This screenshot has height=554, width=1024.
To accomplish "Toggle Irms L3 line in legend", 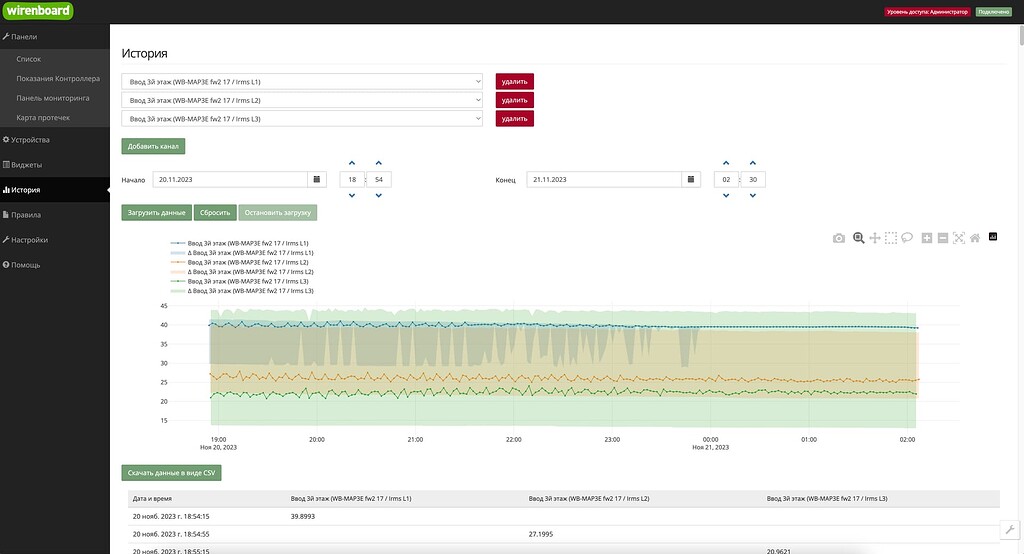I will coord(240,281).
